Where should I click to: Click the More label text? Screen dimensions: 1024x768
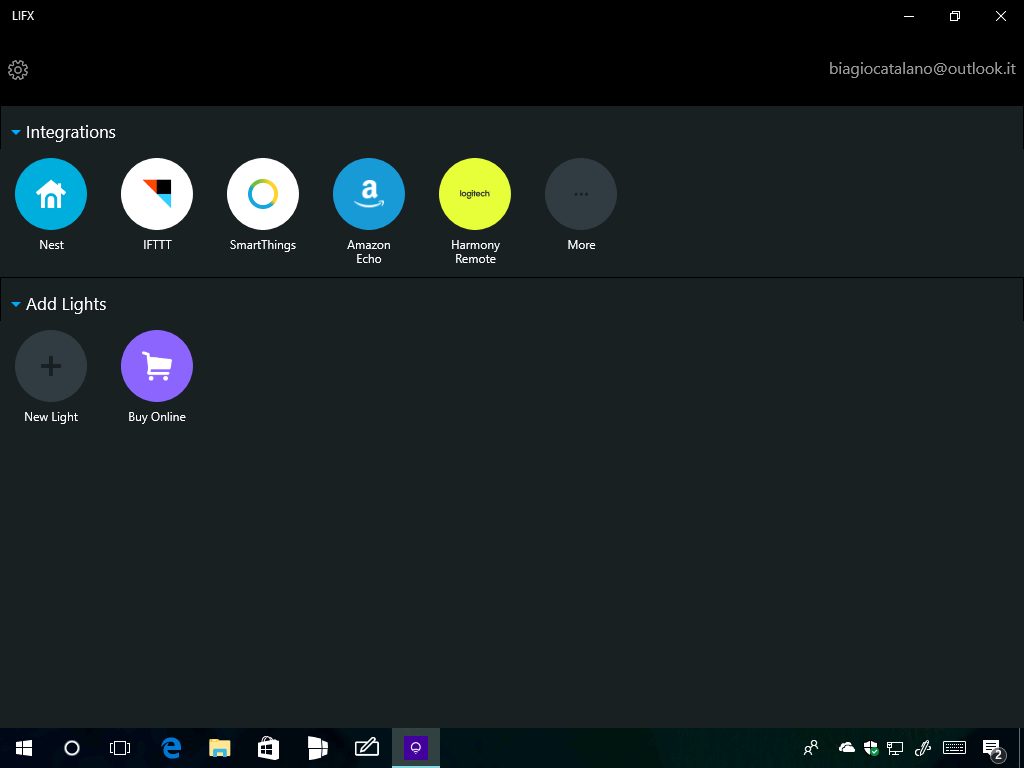(x=581, y=245)
